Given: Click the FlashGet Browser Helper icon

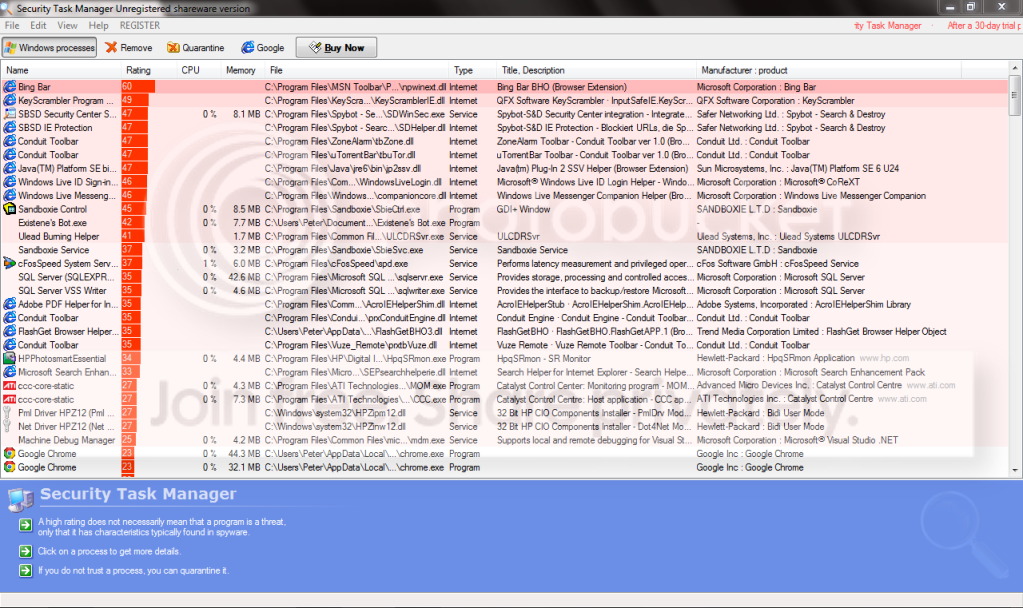Looking at the screenshot, I should point(10,331).
